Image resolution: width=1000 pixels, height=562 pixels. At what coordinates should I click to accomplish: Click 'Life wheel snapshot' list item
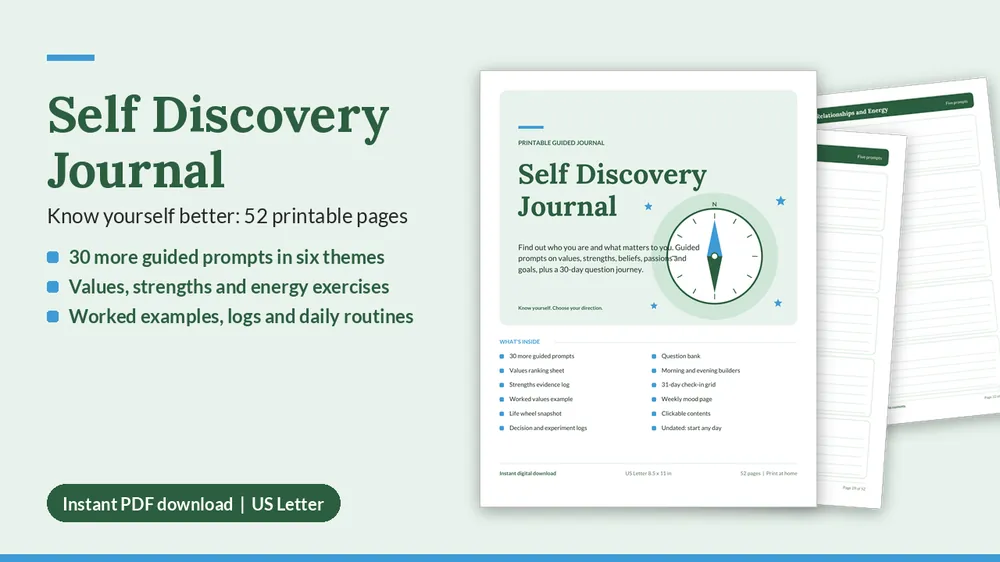(535, 413)
